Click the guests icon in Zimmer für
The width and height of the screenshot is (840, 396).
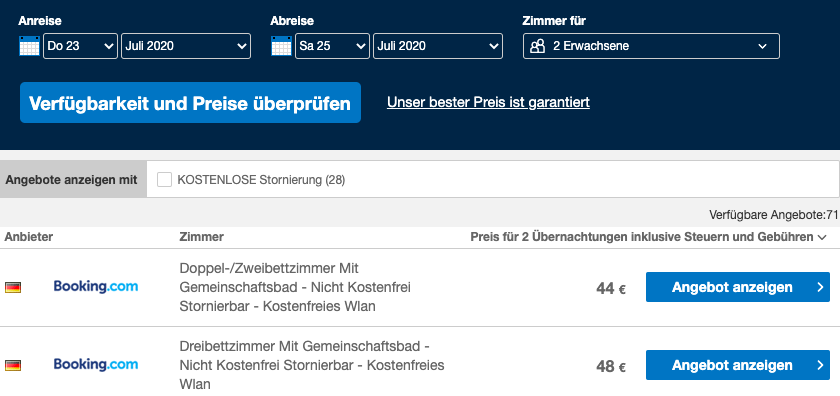[537, 46]
